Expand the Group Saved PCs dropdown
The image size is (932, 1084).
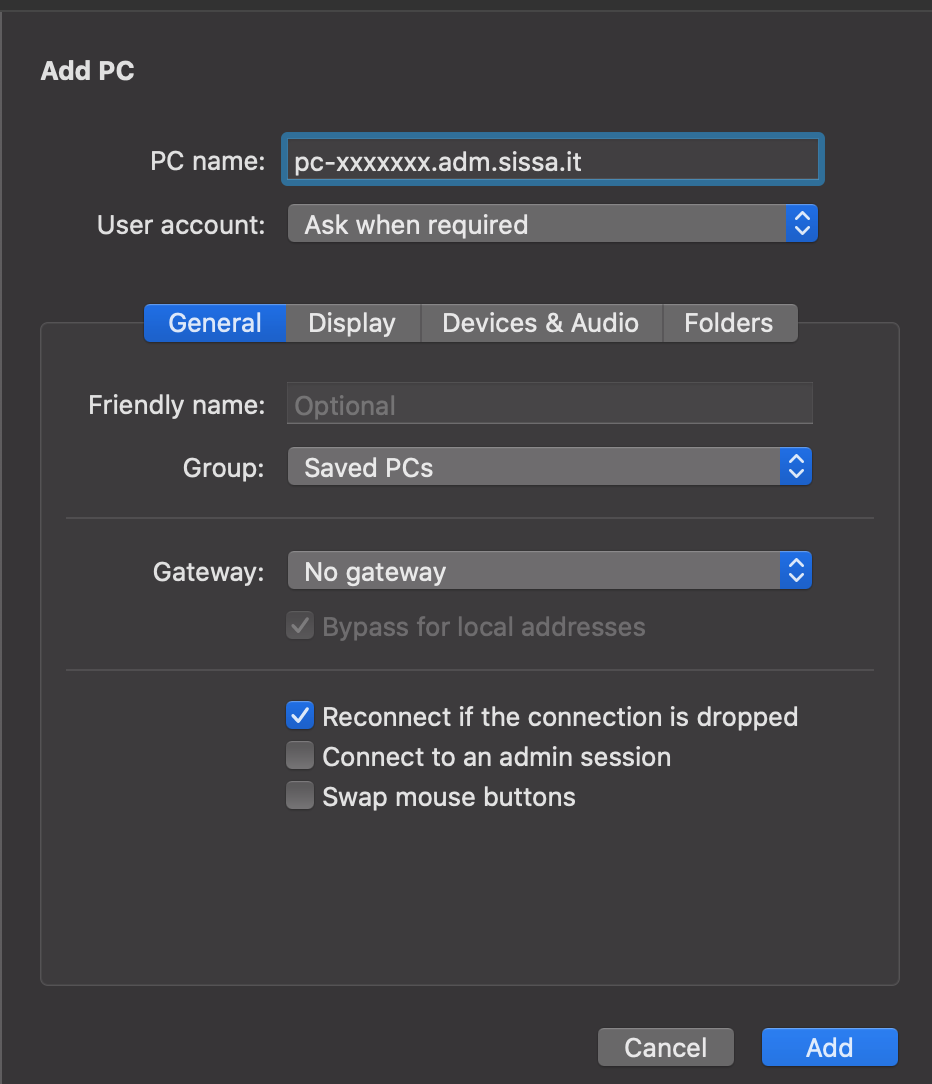pyautogui.click(x=550, y=467)
